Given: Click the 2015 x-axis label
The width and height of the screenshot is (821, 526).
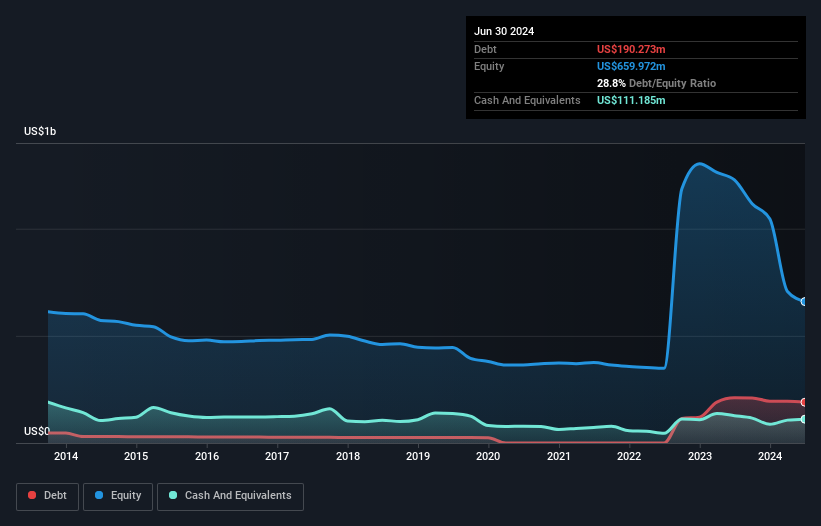Looking at the screenshot, I should pyautogui.click(x=136, y=456).
